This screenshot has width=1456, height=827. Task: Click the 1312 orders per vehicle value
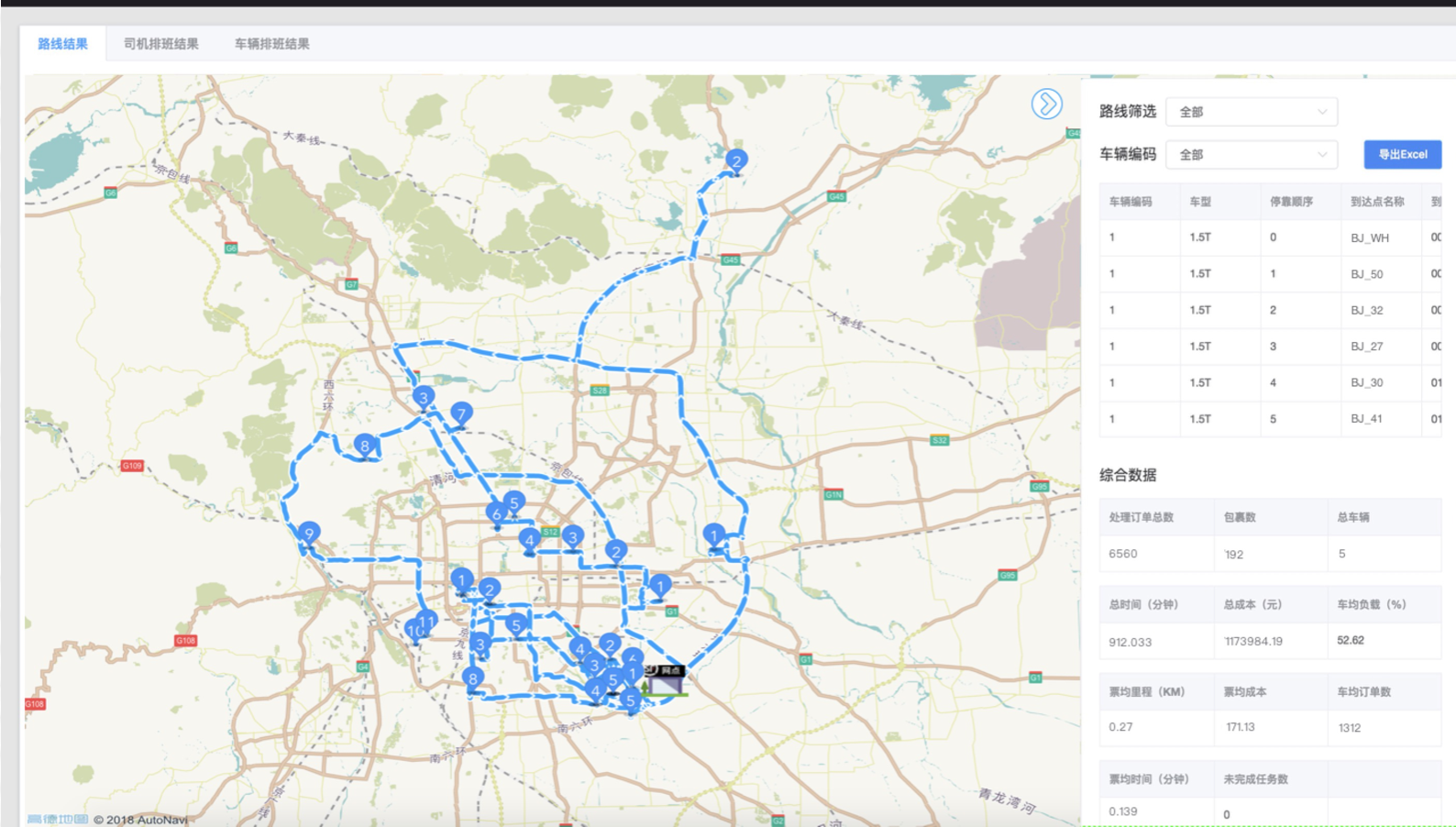[x=1350, y=728]
